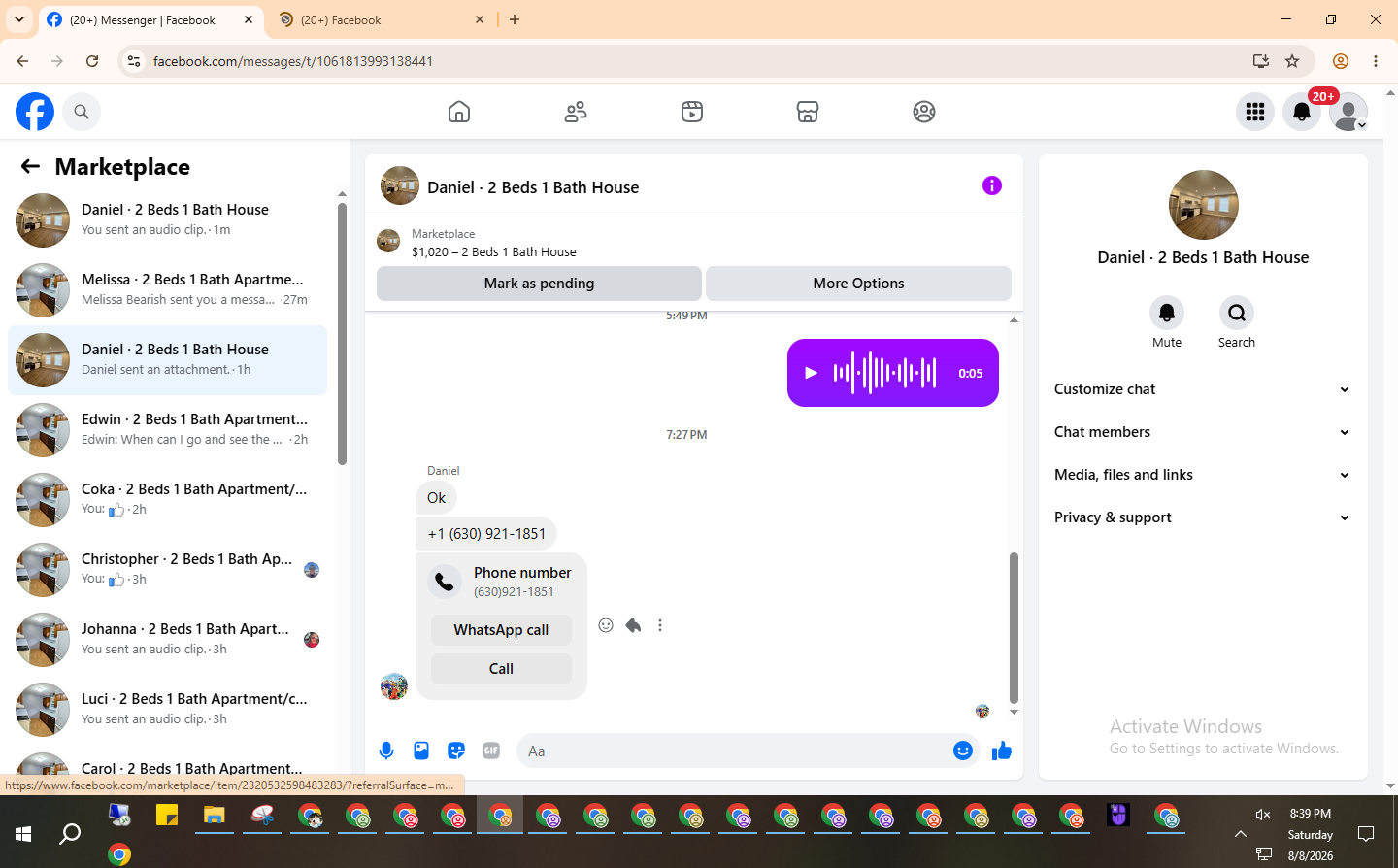Open more options dots beside phone message

[x=660, y=625]
